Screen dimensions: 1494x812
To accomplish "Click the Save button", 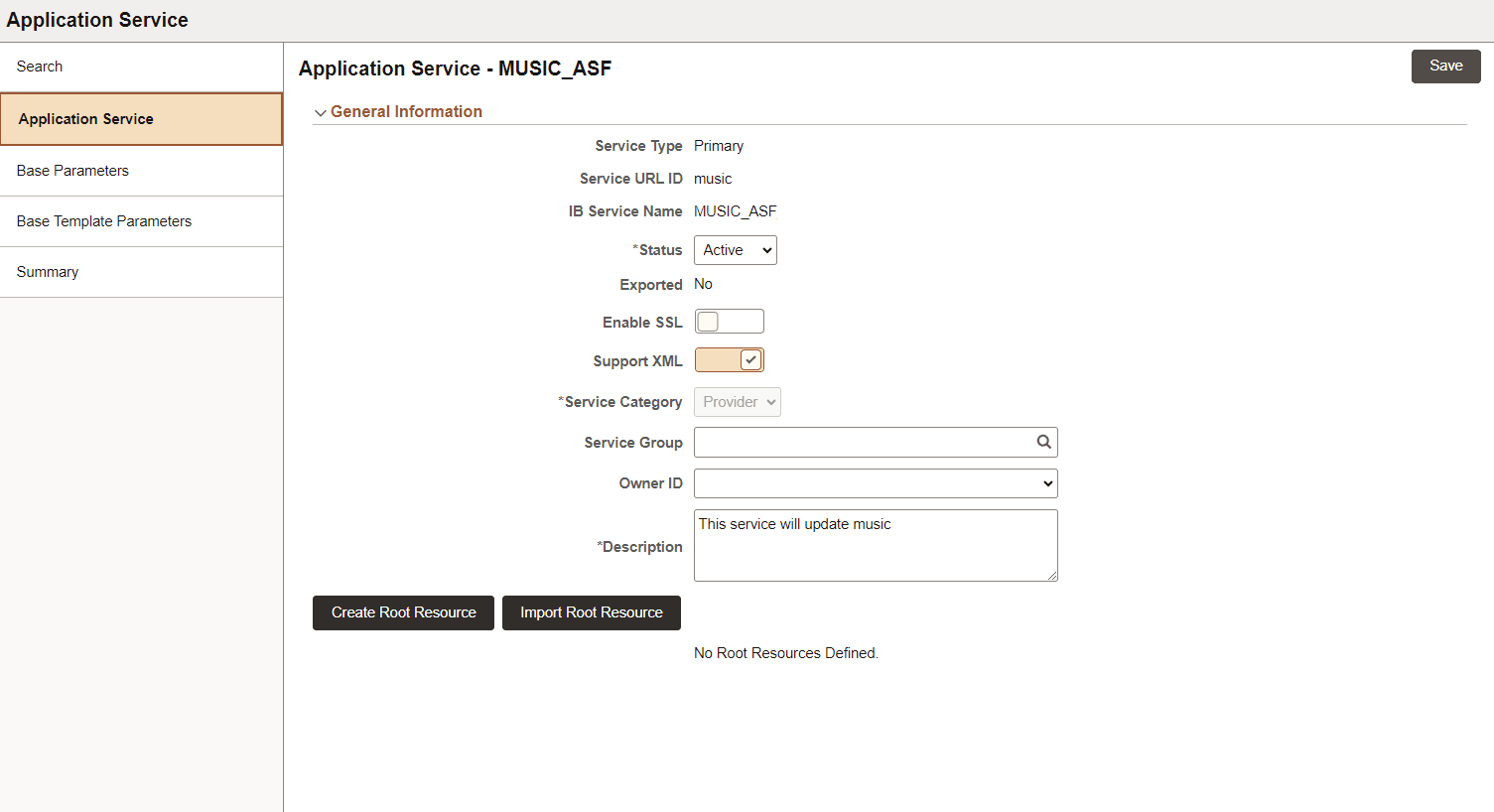I will pyautogui.click(x=1445, y=66).
